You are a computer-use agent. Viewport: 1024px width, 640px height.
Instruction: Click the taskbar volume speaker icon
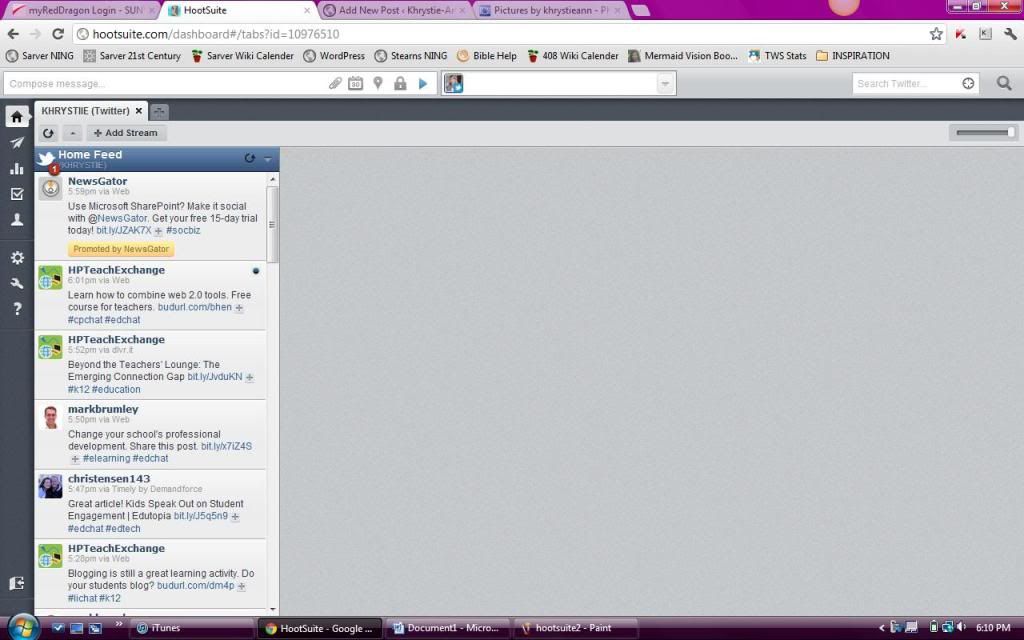pos(961,628)
